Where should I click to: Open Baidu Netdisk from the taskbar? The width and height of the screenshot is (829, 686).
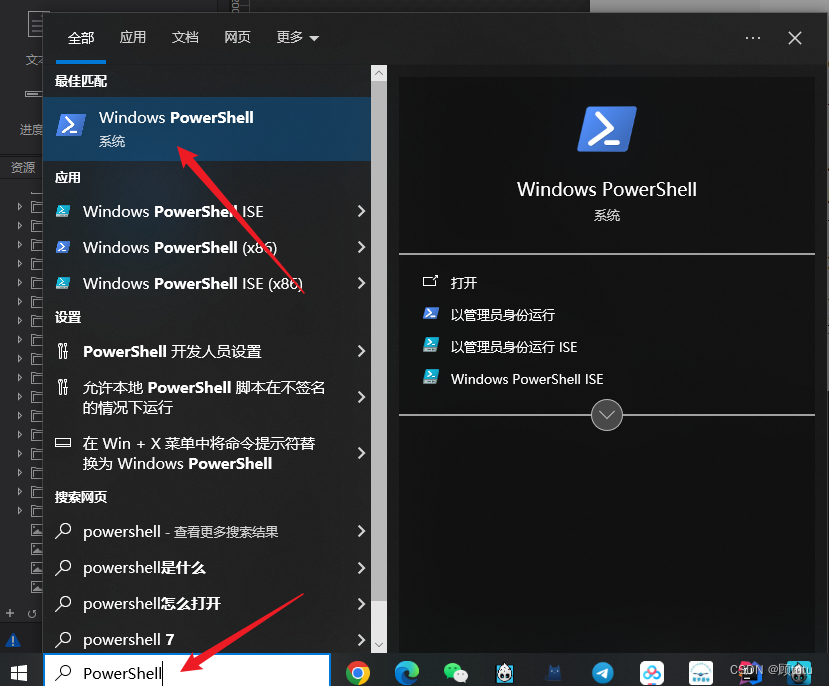click(x=652, y=673)
